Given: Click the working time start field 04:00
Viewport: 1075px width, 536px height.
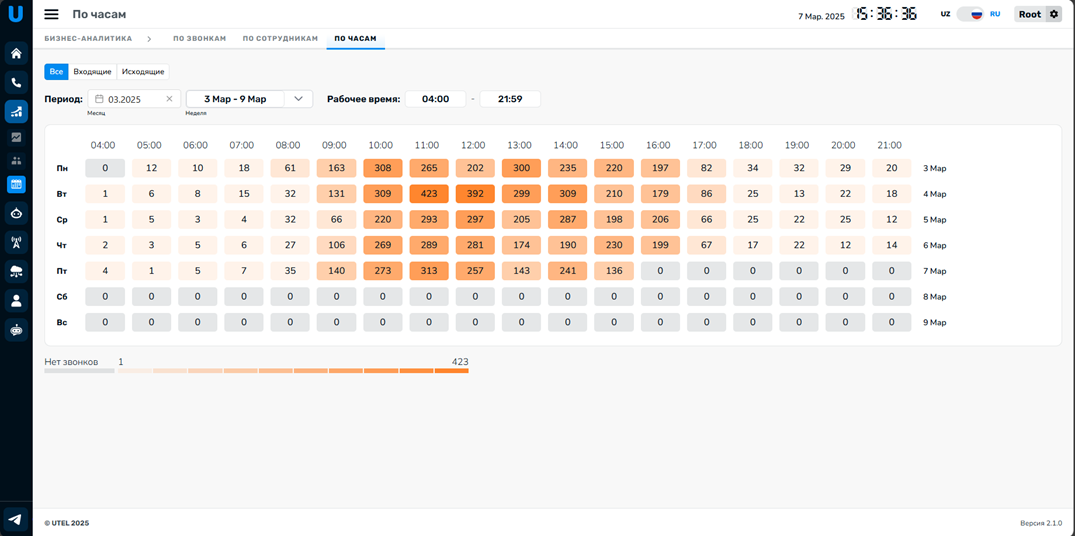Looking at the screenshot, I should point(435,99).
